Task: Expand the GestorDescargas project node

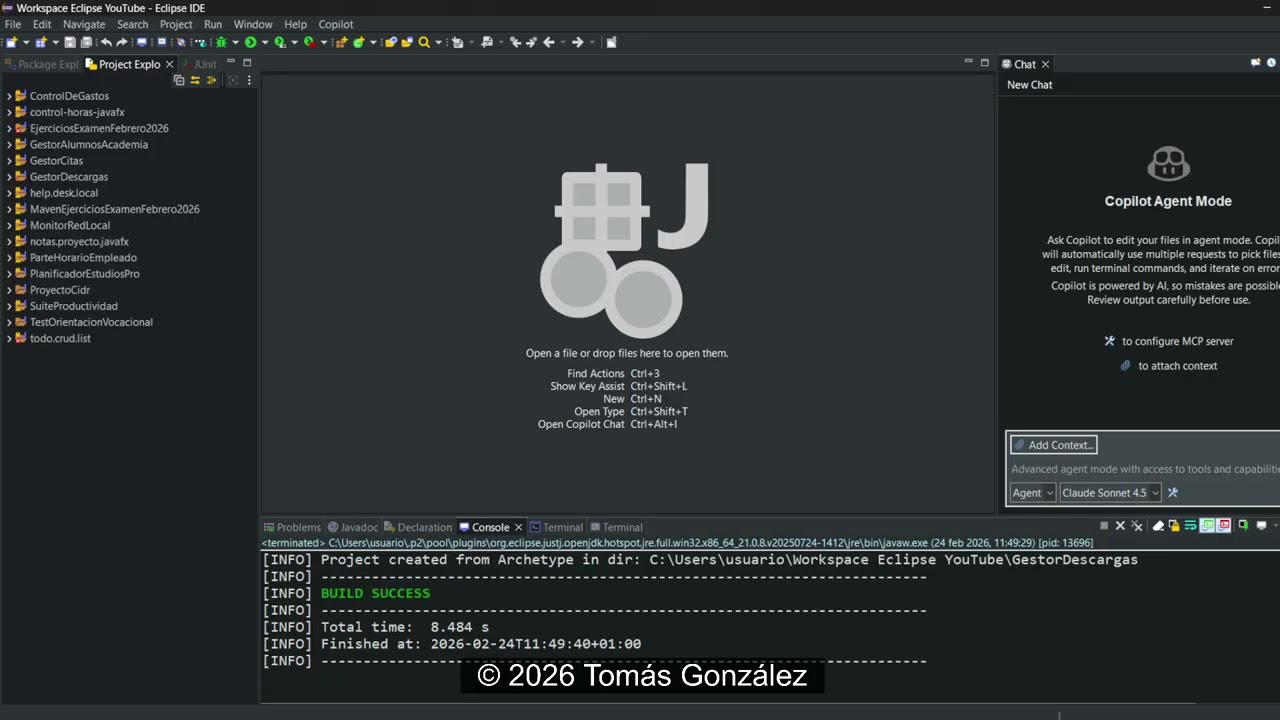Action: pyautogui.click(x=9, y=177)
